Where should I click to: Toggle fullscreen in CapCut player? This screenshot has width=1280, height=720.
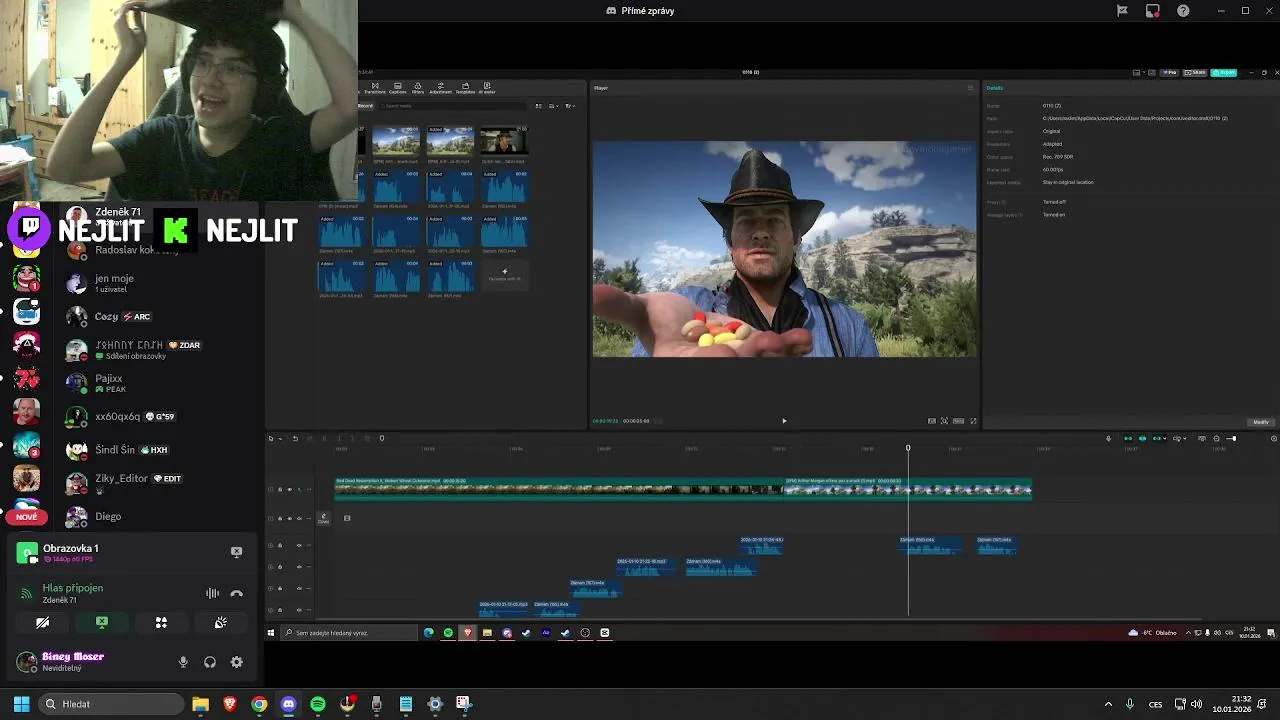click(973, 421)
